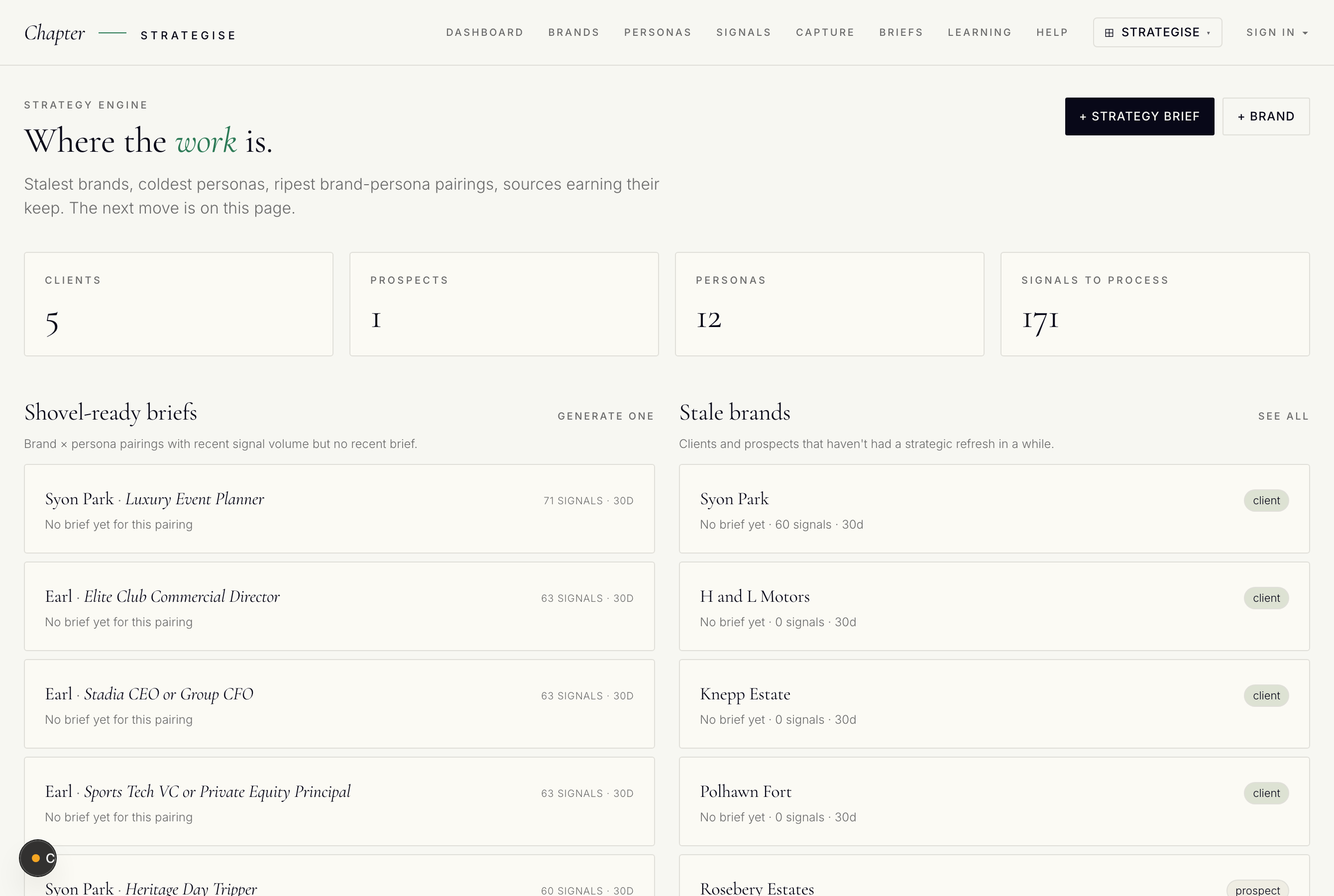Image resolution: width=1334 pixels, height=896 pixels.
Task: Click the Generate One link
Action: pos(606,416)
